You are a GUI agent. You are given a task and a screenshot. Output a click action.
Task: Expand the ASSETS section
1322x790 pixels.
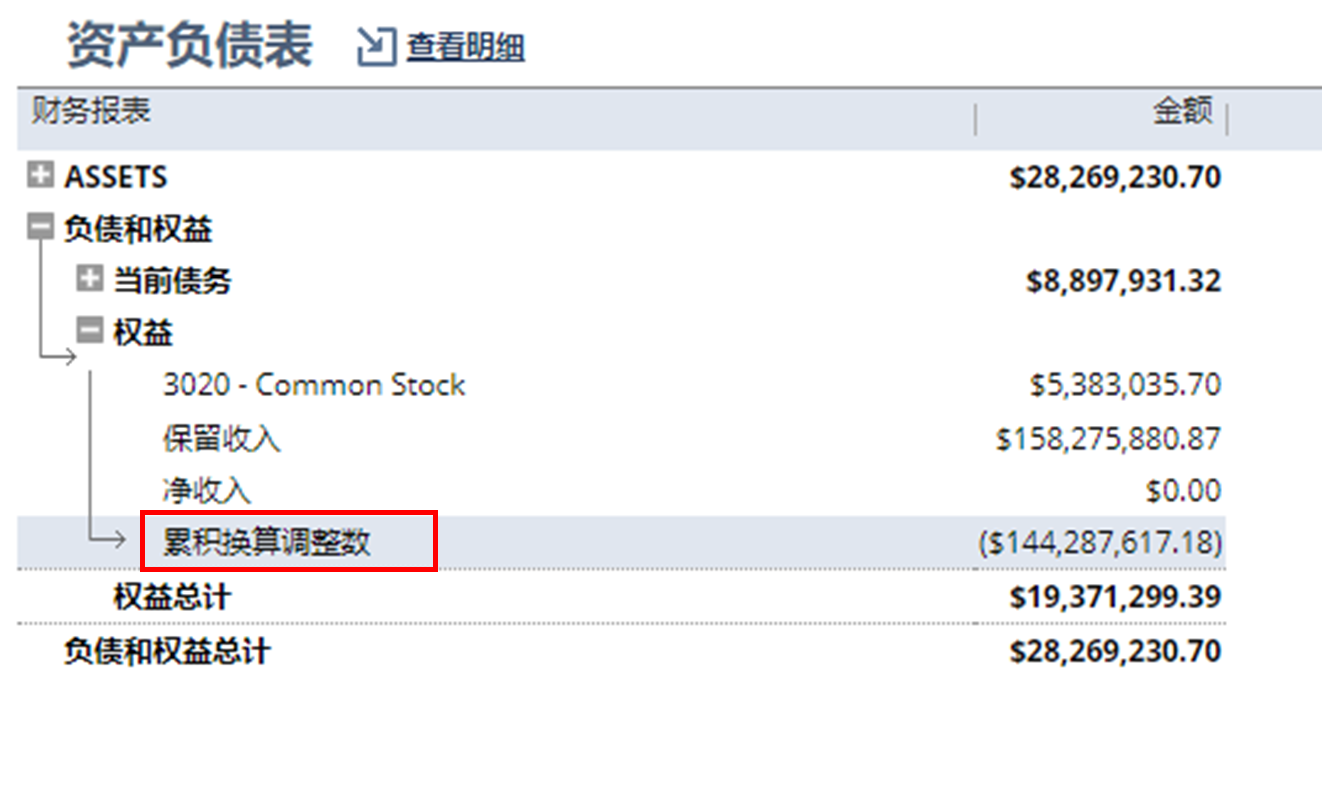coord(39,175)
